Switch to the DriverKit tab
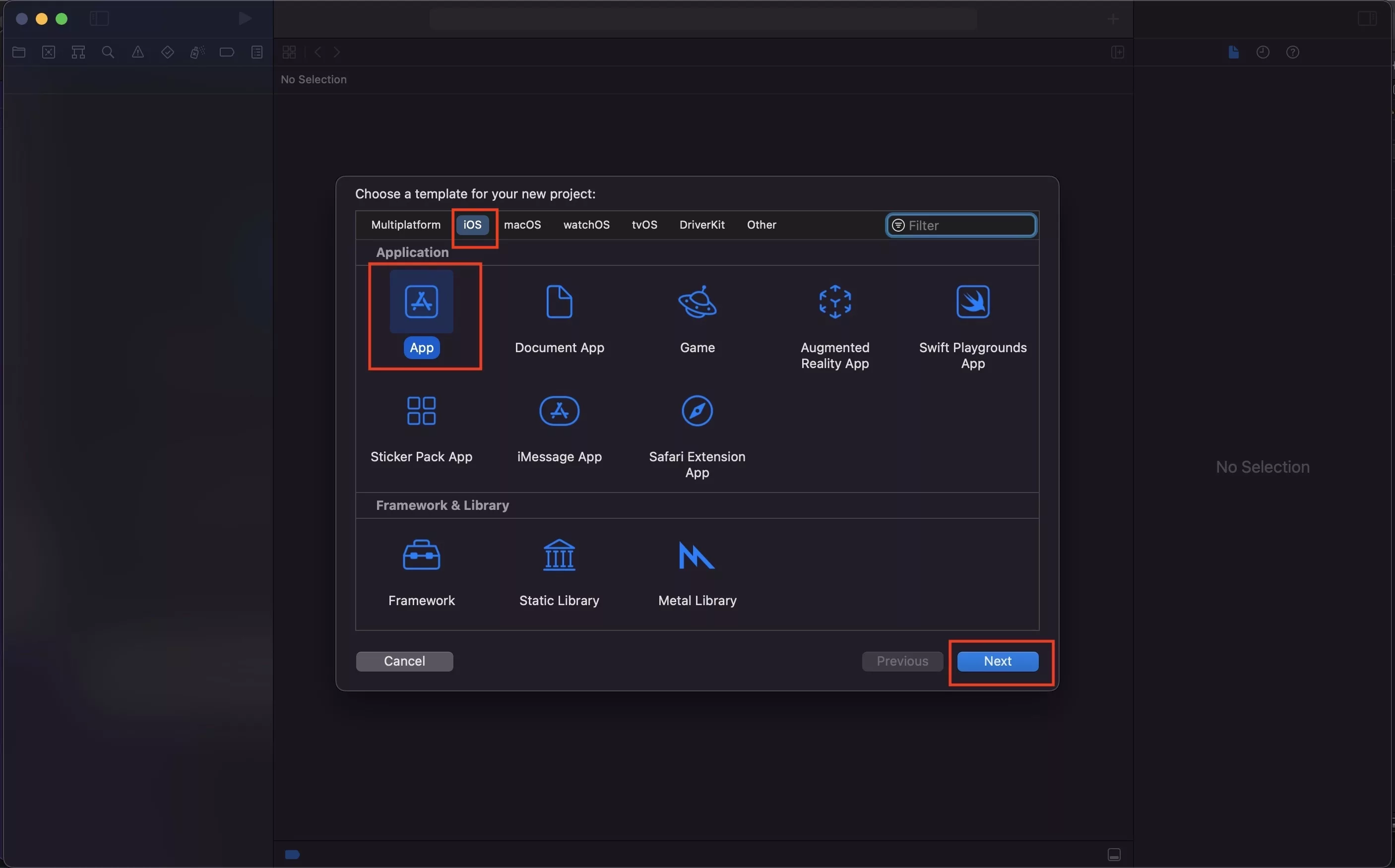The image size is (1395, 868). click(x=701, y=225)
